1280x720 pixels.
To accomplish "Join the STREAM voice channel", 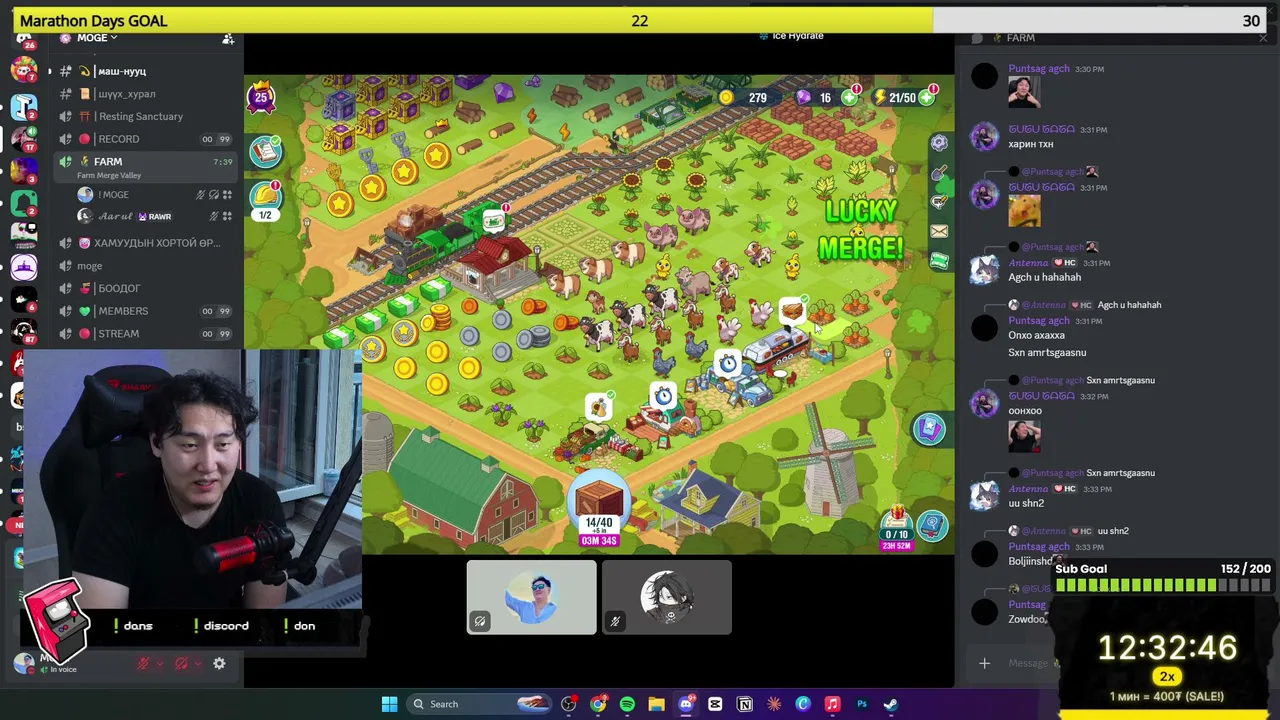I will pyautogui.click(x=146, y=333).
